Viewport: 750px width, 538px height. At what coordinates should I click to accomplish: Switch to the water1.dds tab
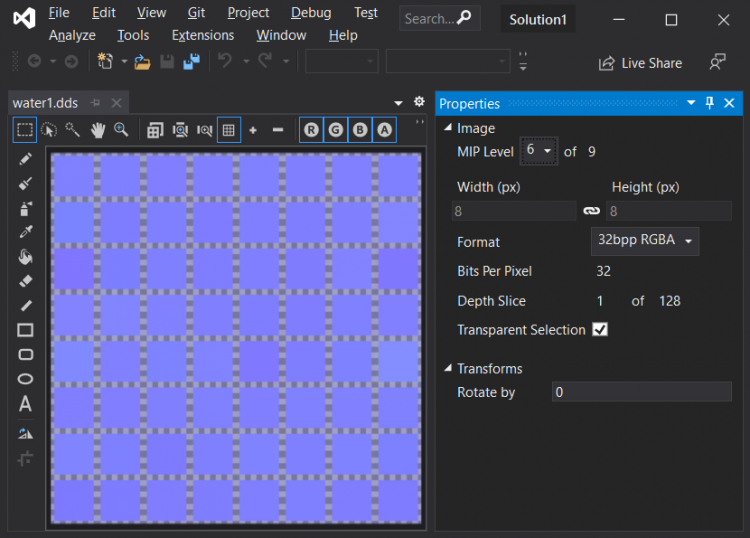[44, 103]
